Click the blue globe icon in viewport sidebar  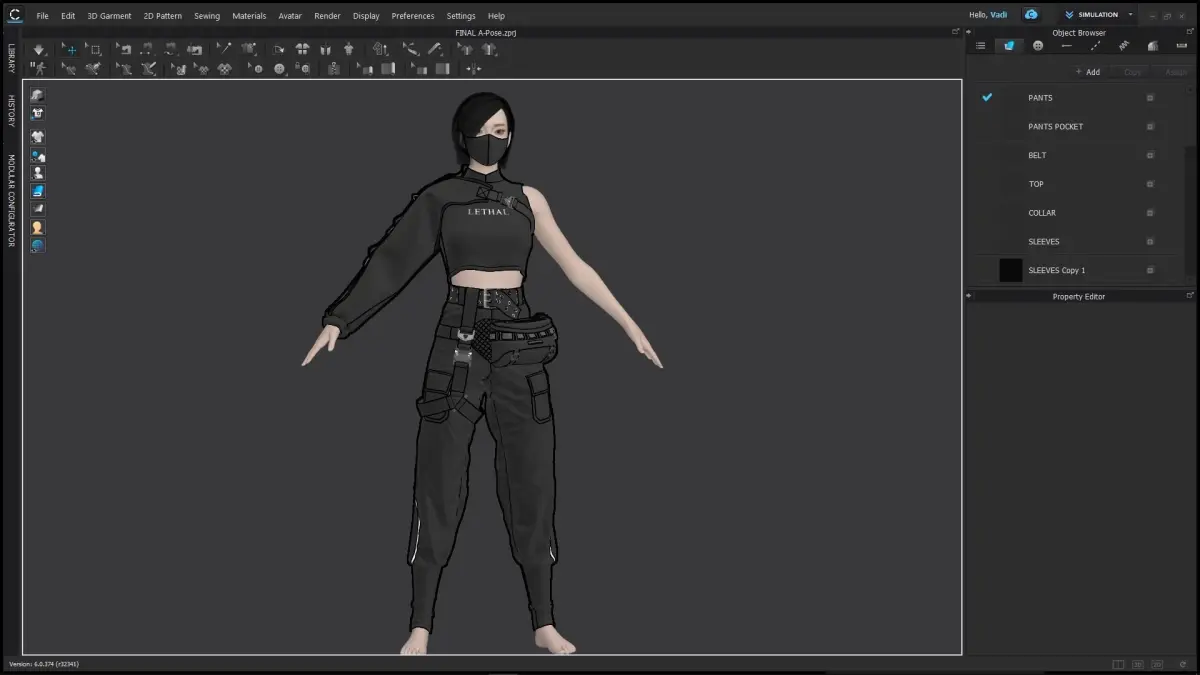point(37,245)
